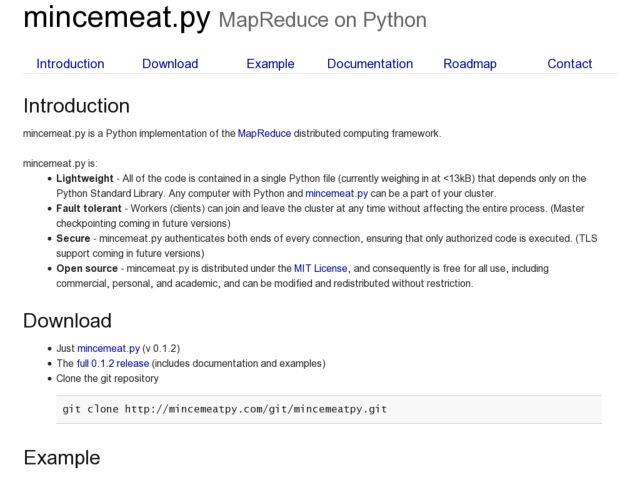Jump to Roadmap via the navigation bar
The image size is (640, 480).
pyautogui.click(x=470, y=64)
